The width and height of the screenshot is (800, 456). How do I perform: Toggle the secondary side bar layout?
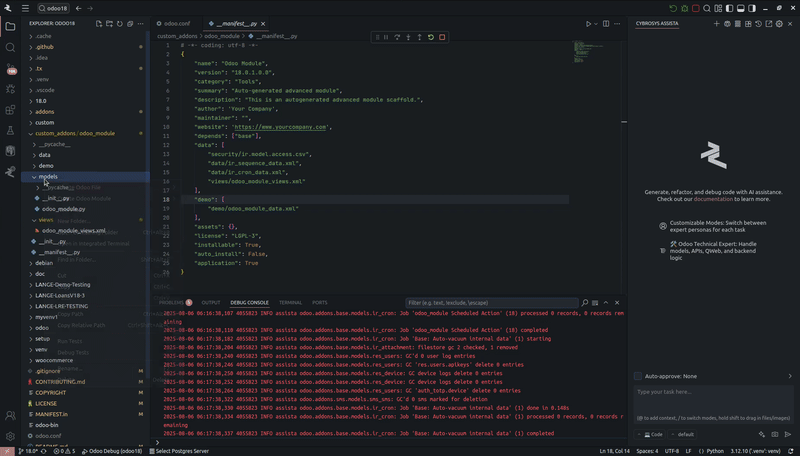click(752, 8)
